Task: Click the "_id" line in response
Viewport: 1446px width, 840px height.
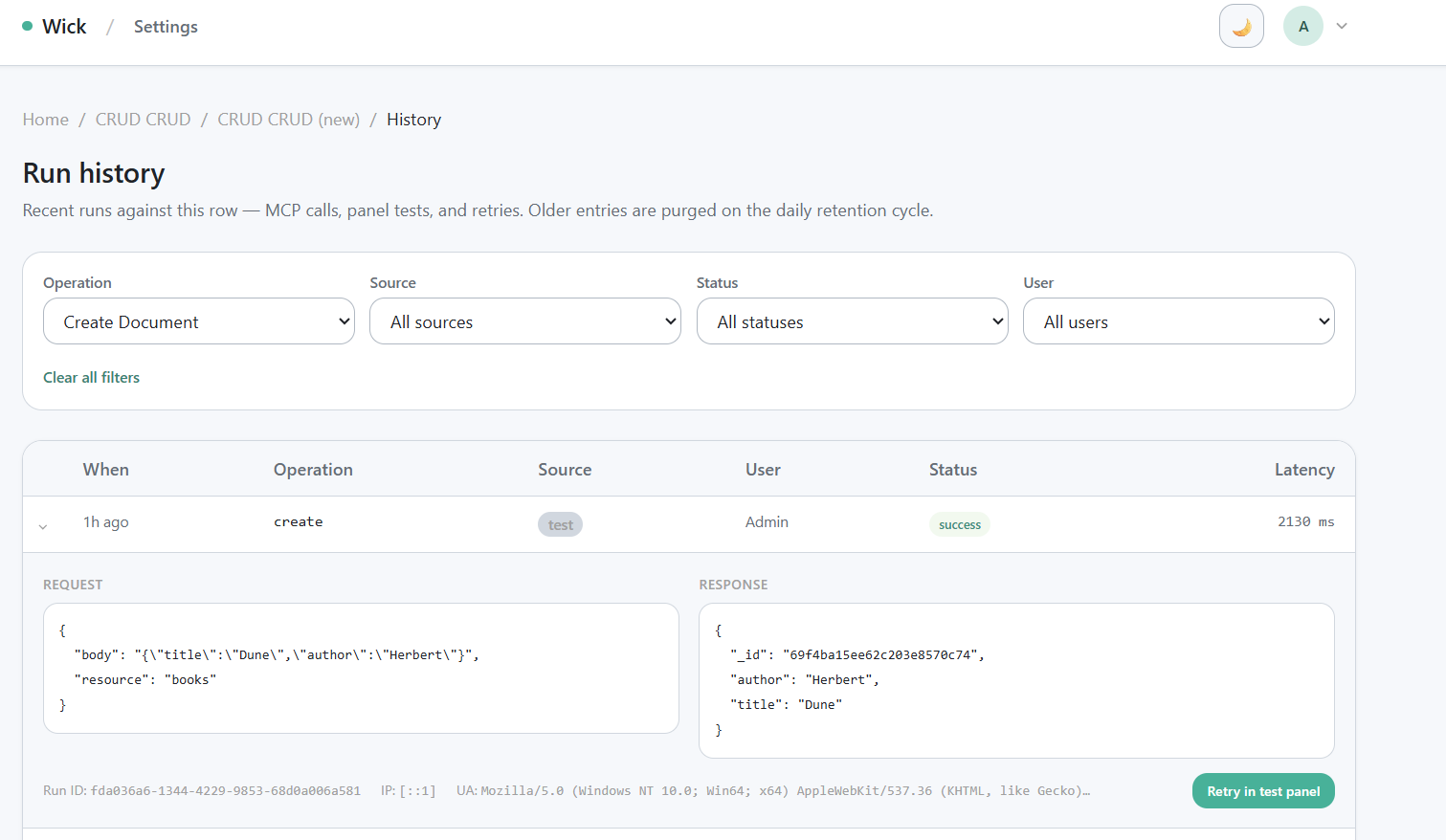Action: click(857, 655)
